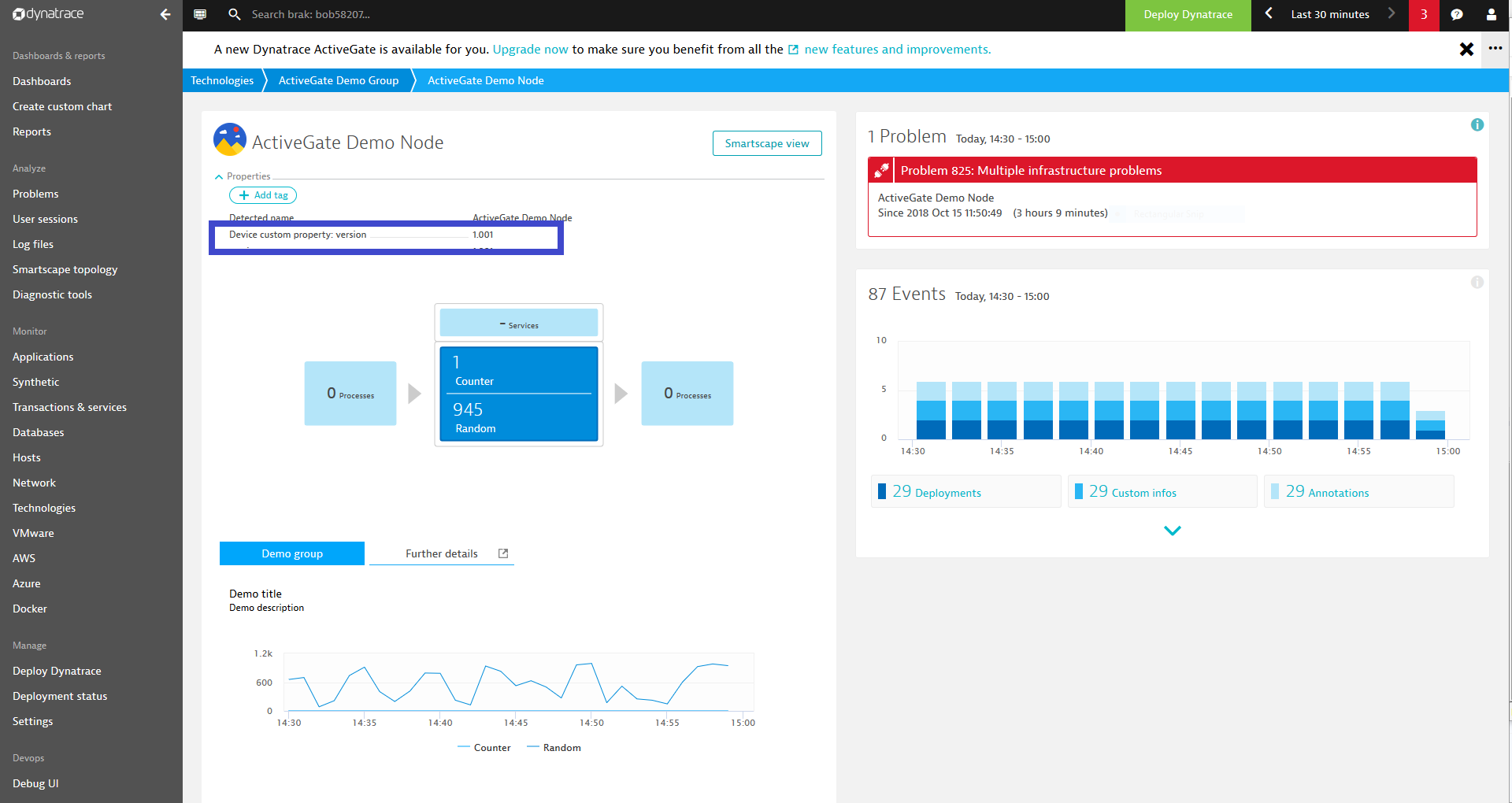This screenshot has height=803, width=1512.
Task: Click the Upgrade now link
Action: pyautogui.click(x=530, y=49)
